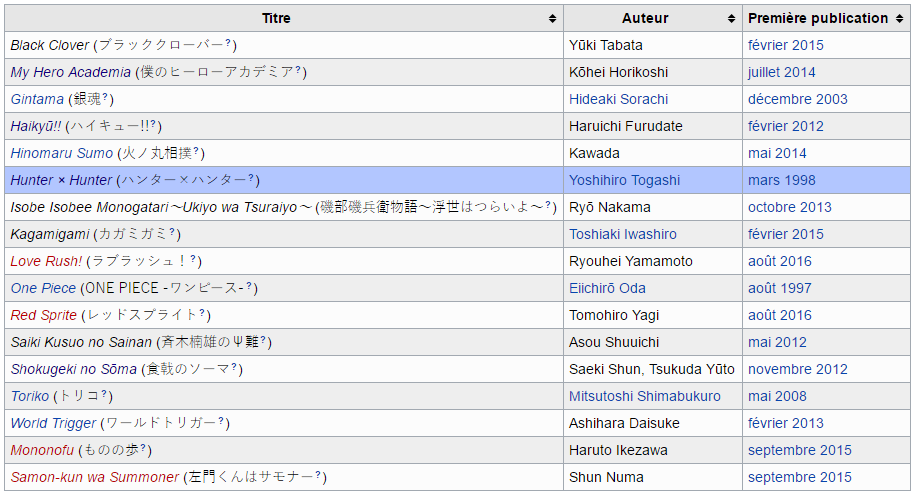The height and width of the screenshot is (494, 915).
Task: Click the mars 1998 publication date
Action: (x=781, y=180)
